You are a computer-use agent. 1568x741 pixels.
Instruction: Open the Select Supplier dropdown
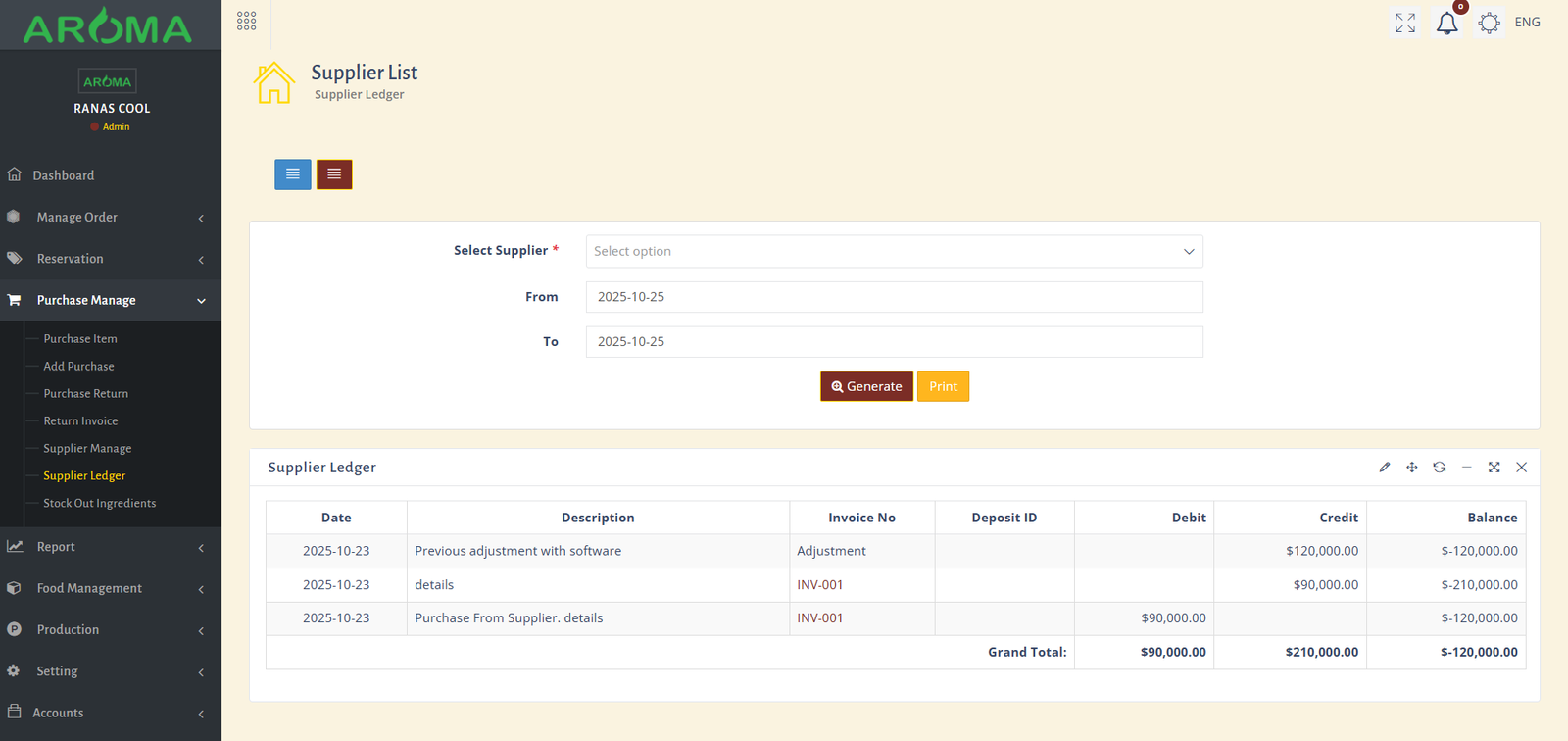tap(894, 252)
